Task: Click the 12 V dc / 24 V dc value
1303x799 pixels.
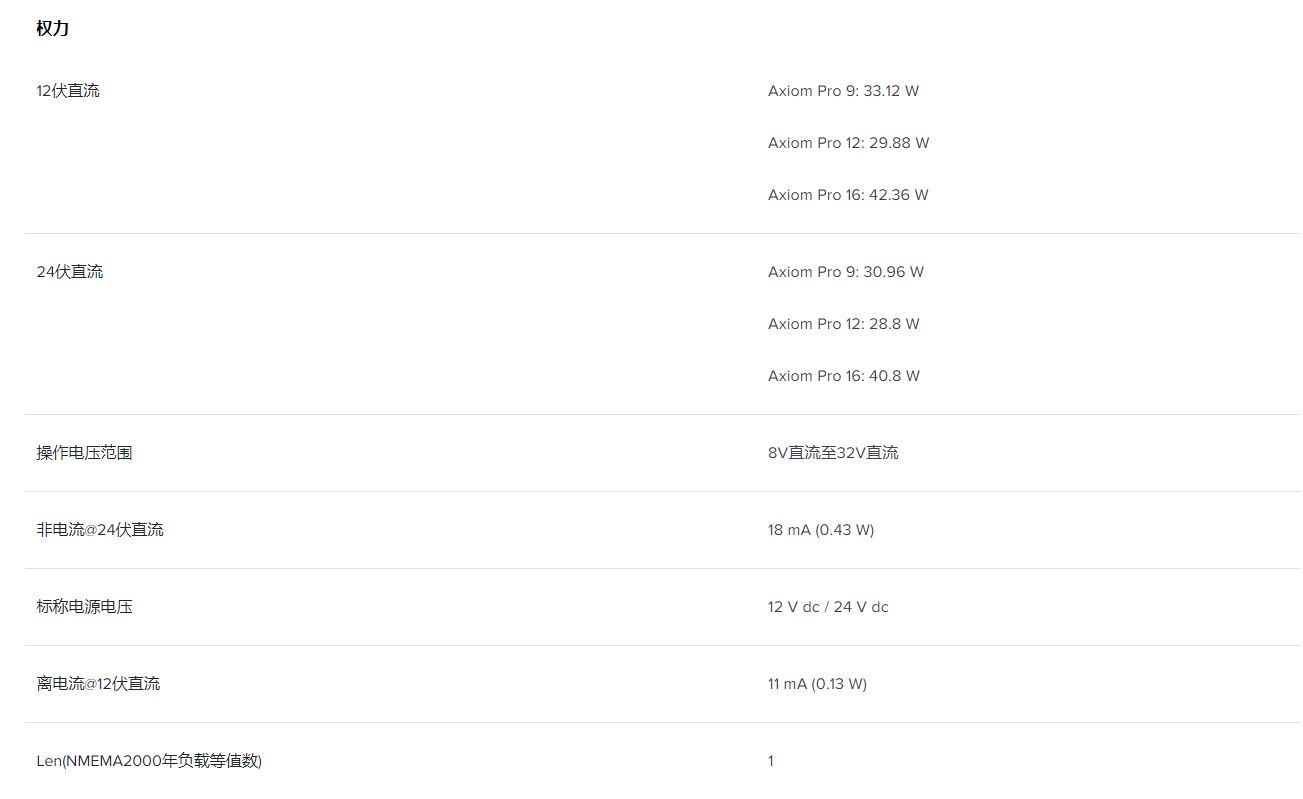Action: pyautogui.click(x=828, y=607)
